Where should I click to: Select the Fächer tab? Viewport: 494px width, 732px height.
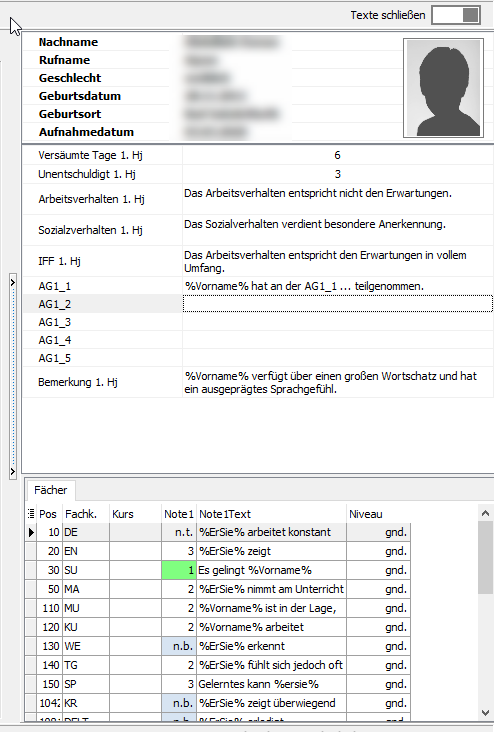[50, 490]
